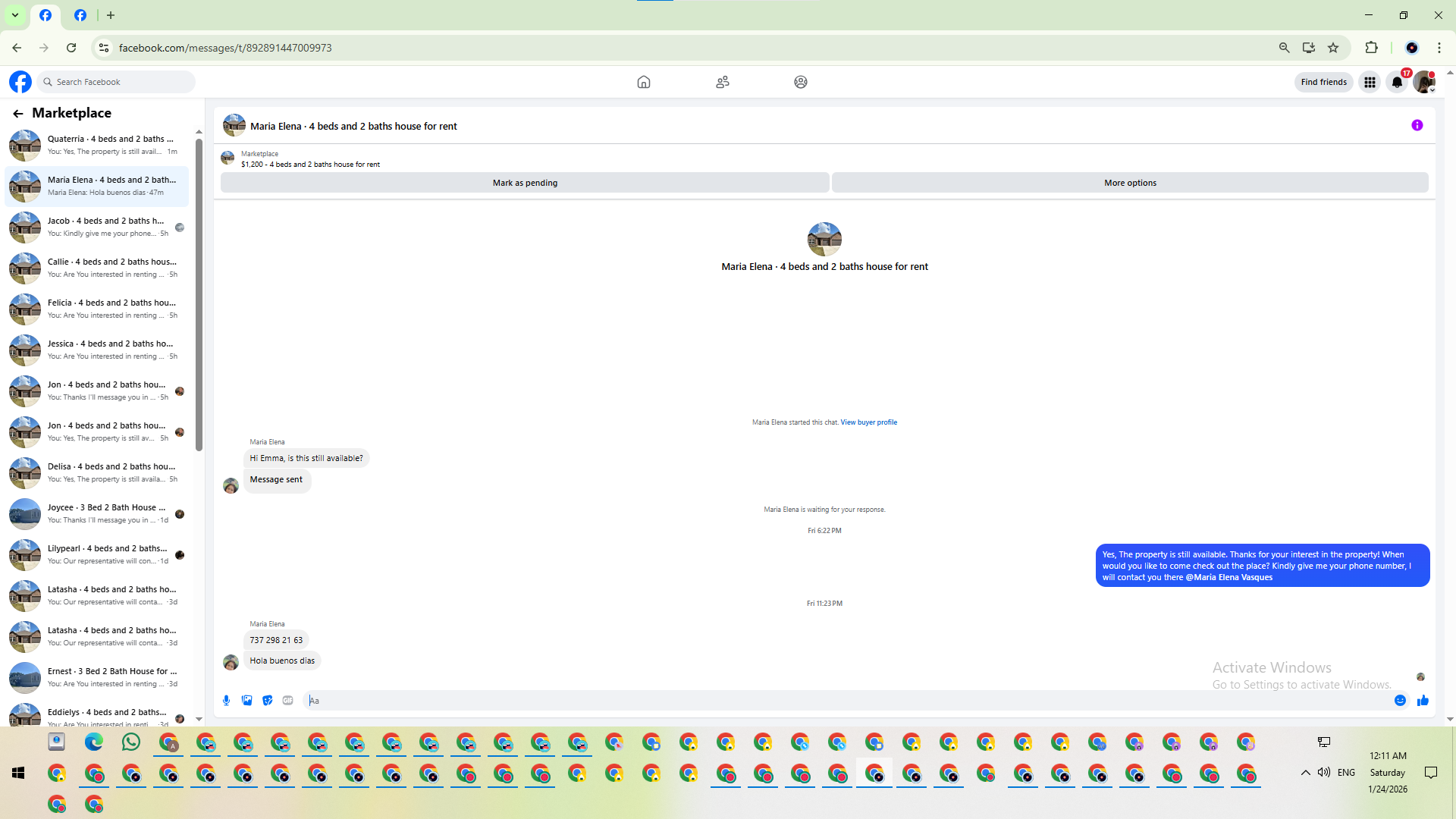The image size is (1456, 819).
Task: Click the chat list scrollbar down arrow
Action: [199, 719]
